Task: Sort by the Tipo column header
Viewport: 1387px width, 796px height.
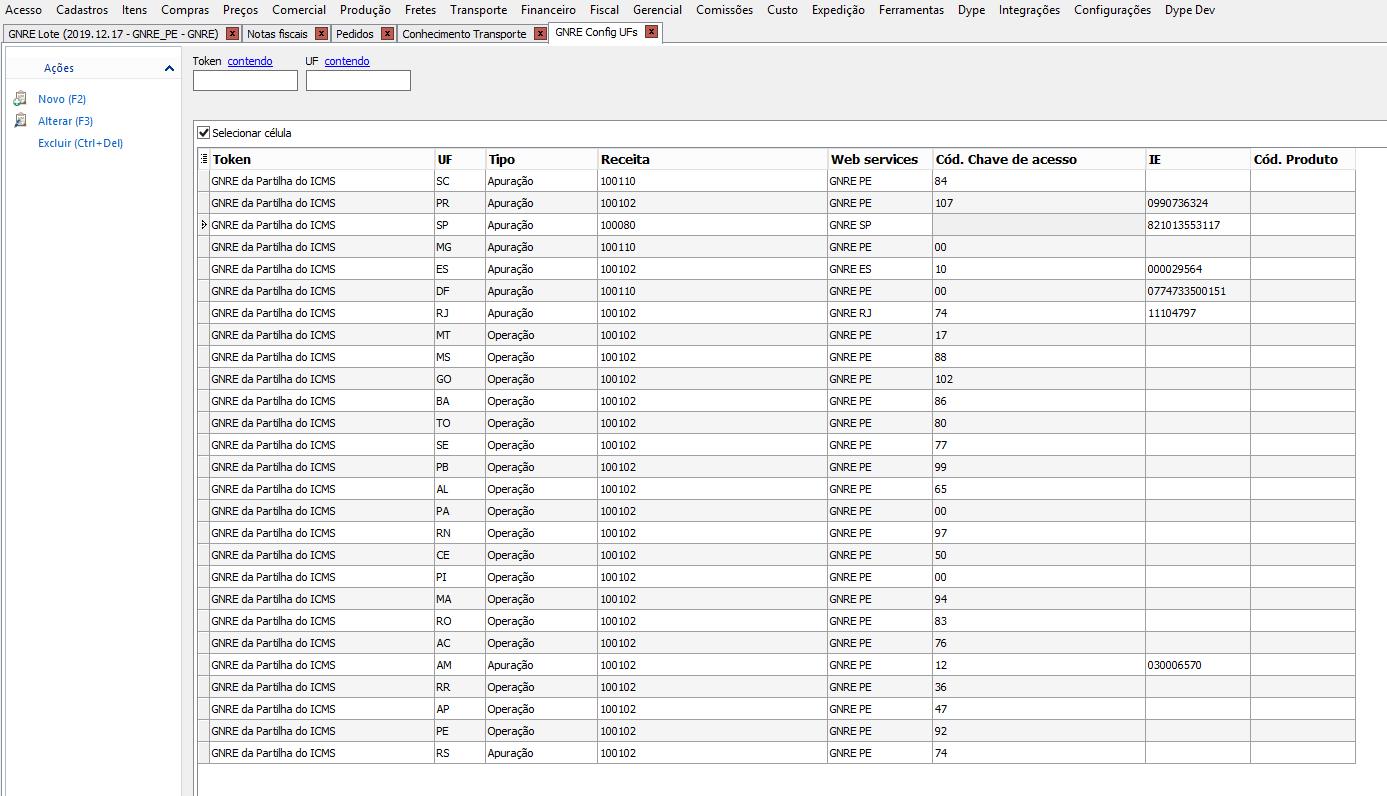Action: 542,159
